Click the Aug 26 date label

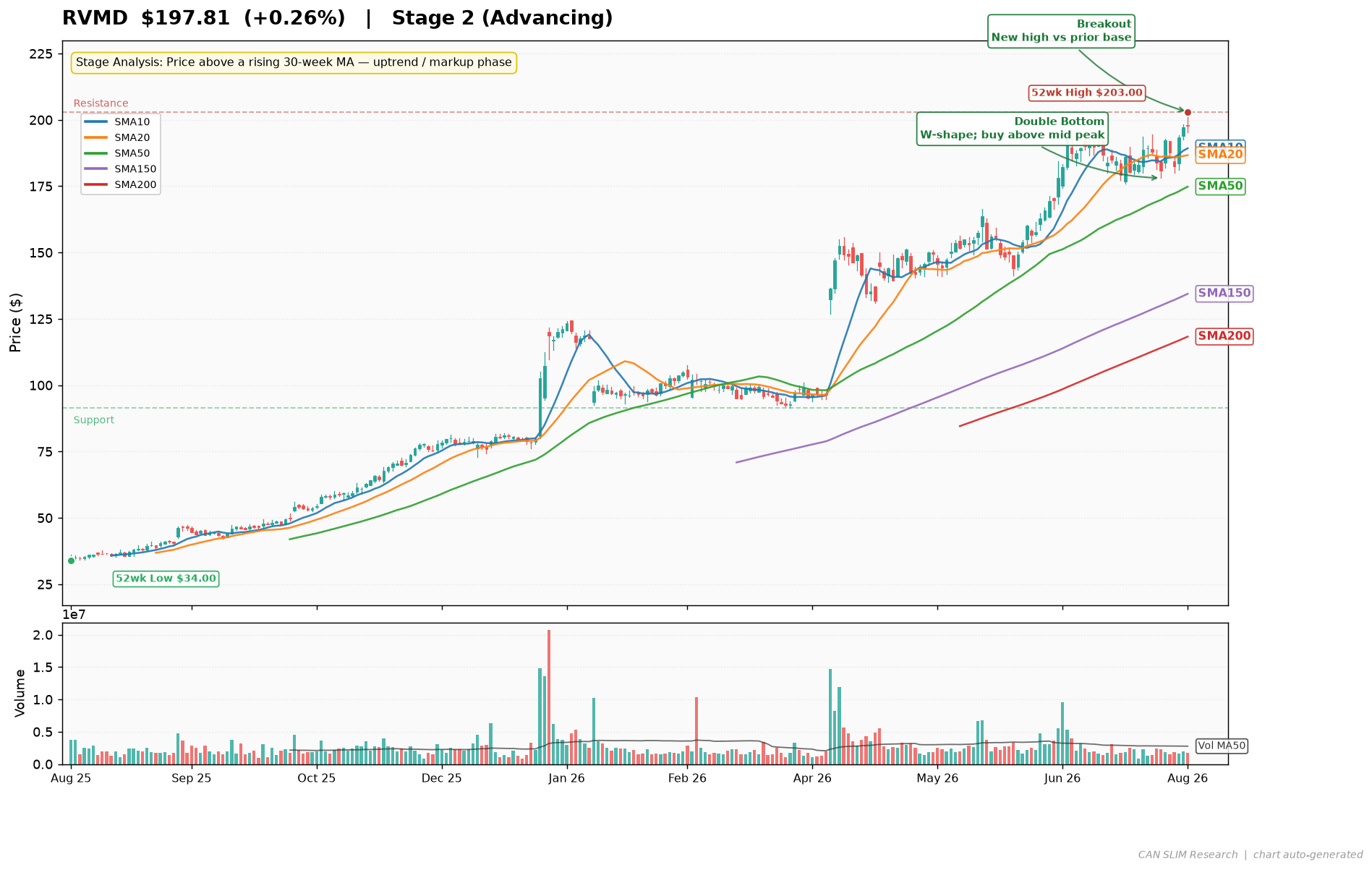click(1188, 779)
